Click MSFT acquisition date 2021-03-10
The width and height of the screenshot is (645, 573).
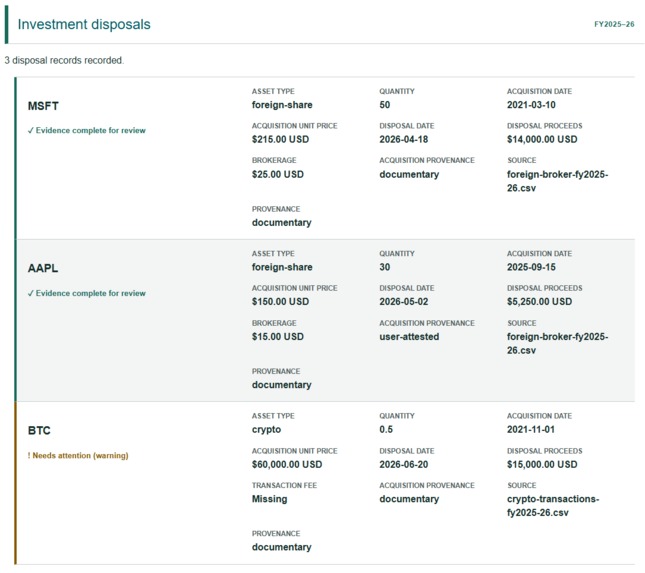point(531,105)
